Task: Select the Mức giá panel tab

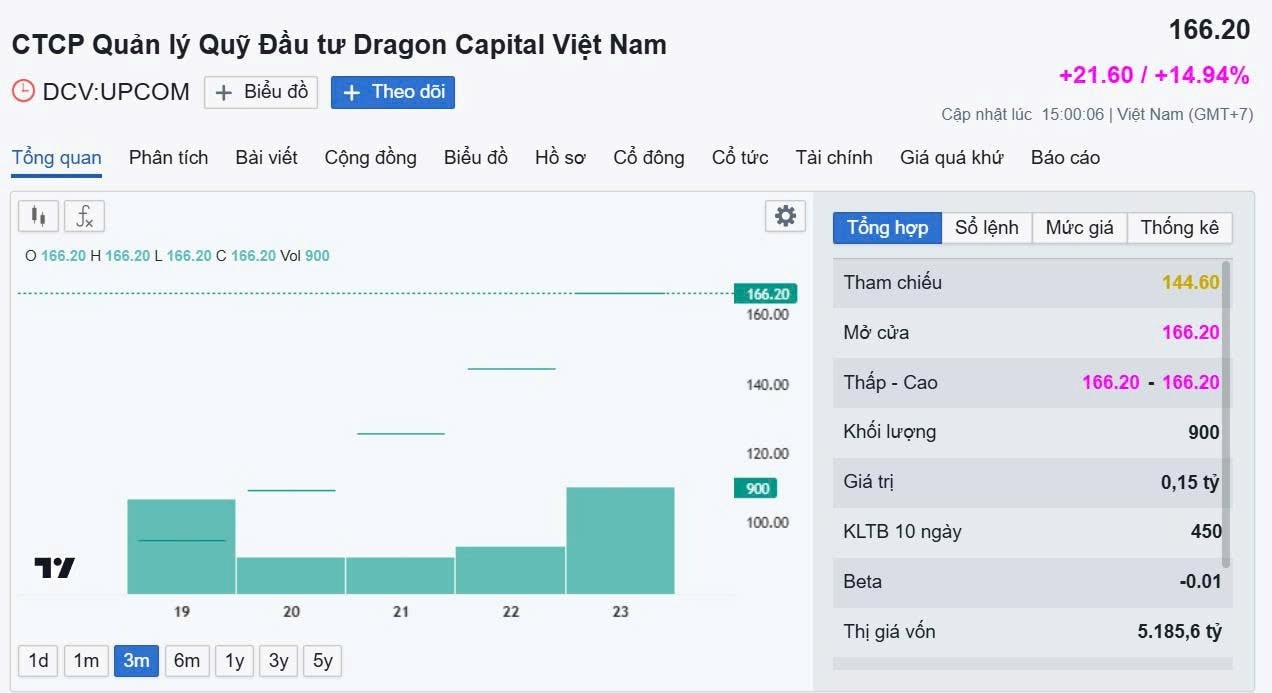Action: 1079,228
